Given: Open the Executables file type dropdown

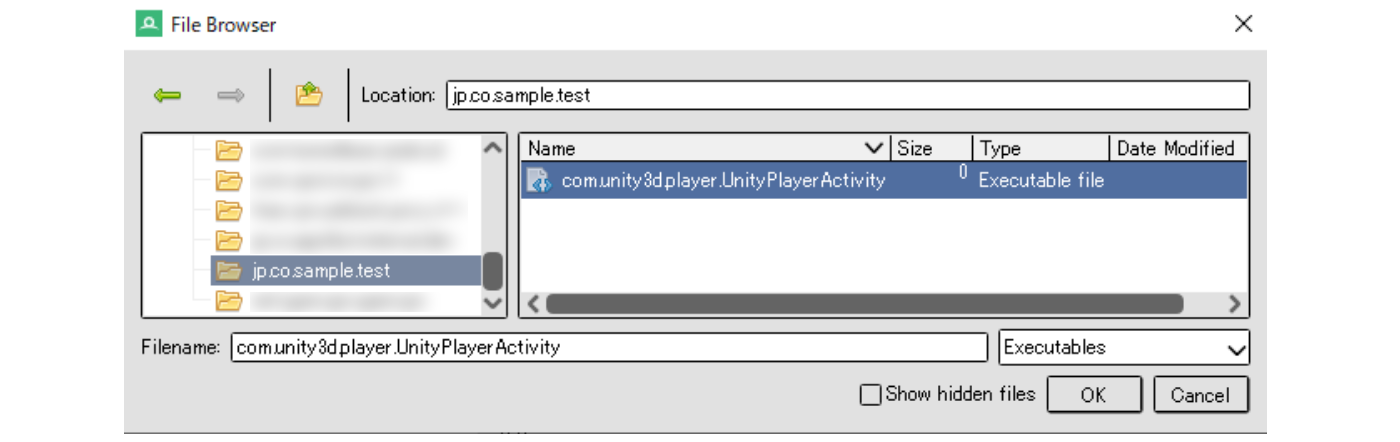Looking at the screenshot, I should (1237, 349).
